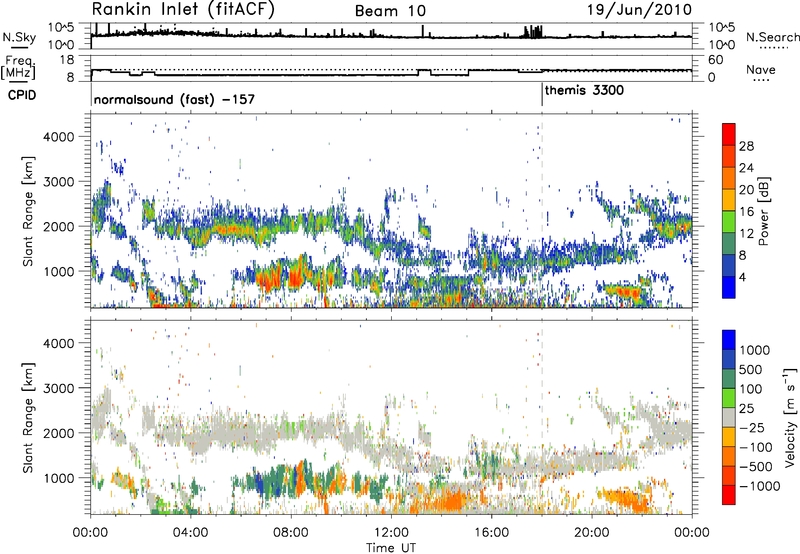Click "normalsound (fast) -157" CPID text
The image size is (800, 554).
[x=174, y=99]
